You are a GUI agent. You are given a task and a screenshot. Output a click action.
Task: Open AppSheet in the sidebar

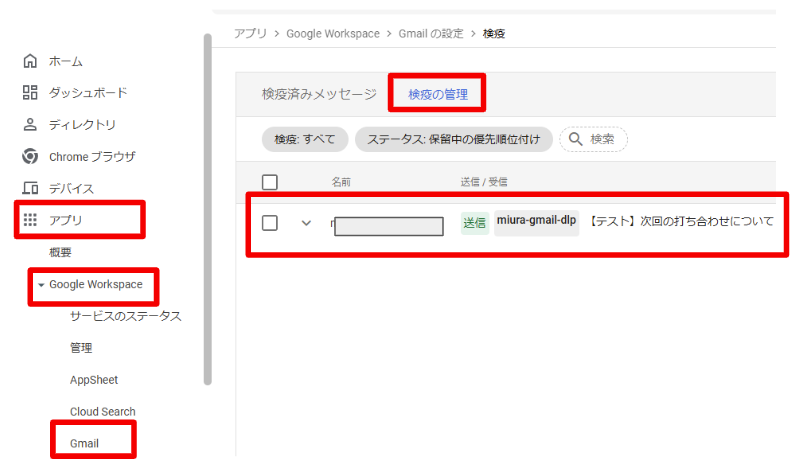(94, 380)
